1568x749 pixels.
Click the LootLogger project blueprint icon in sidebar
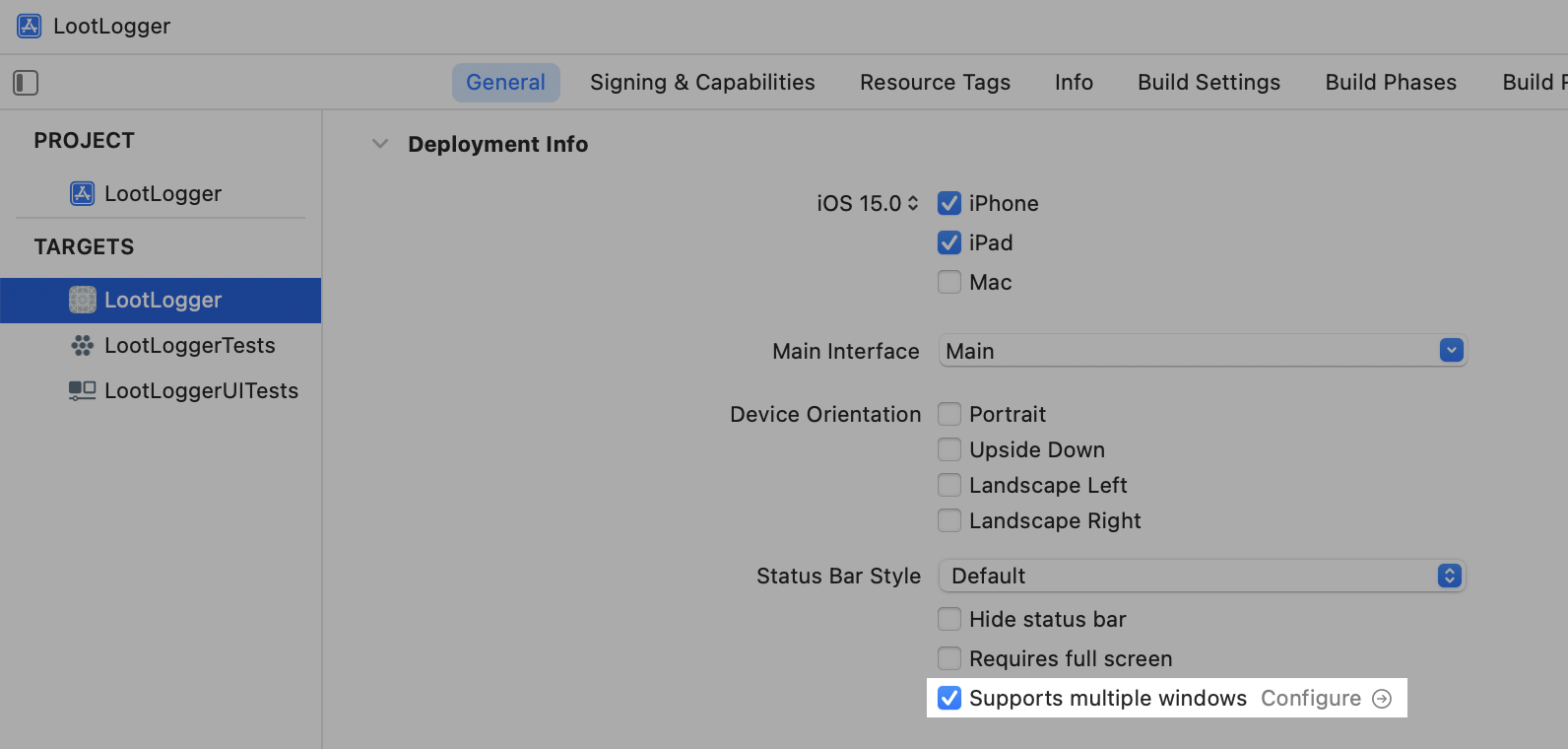click(83, 193)
